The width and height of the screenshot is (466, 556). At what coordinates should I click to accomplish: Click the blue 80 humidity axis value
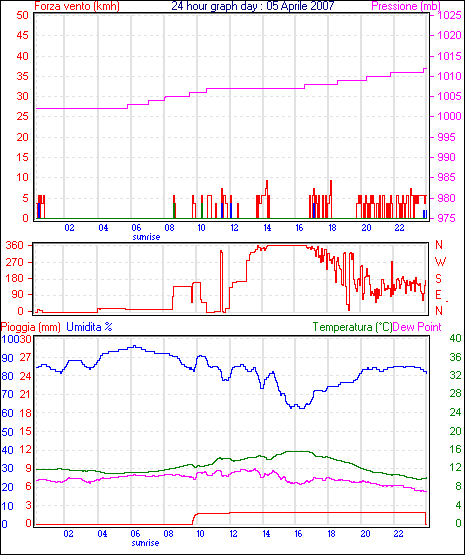point(7,376)
